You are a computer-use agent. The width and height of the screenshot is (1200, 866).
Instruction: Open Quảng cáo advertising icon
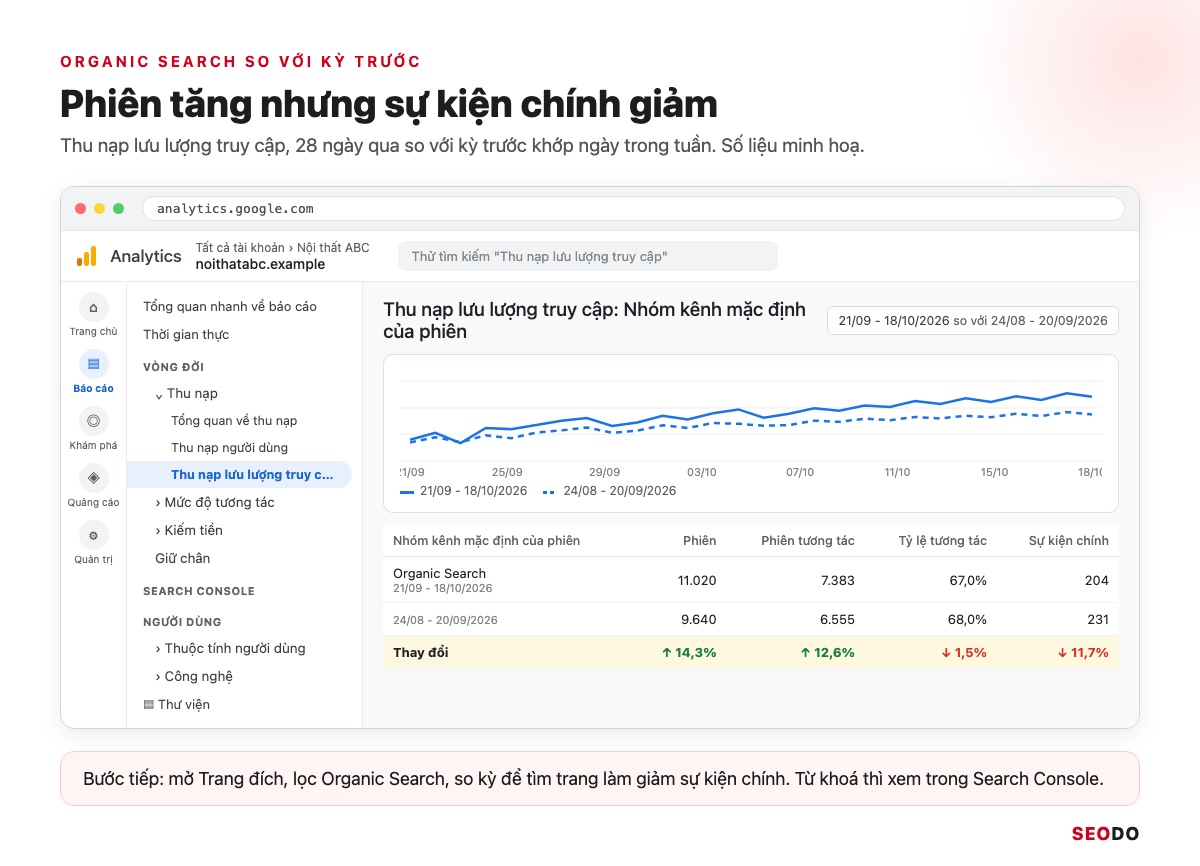93,477
